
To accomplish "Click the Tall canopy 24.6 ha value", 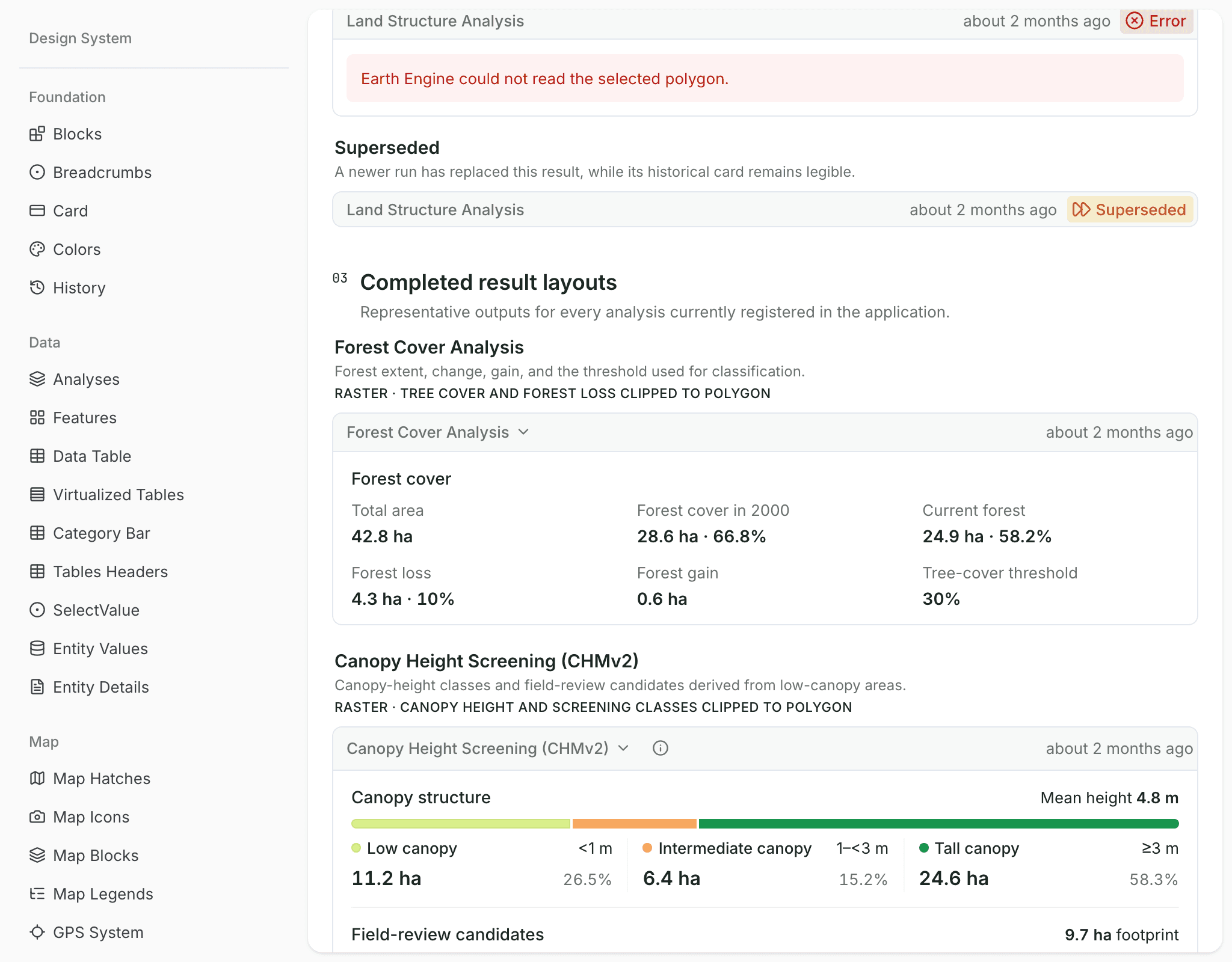I will [x=954, y=878].
